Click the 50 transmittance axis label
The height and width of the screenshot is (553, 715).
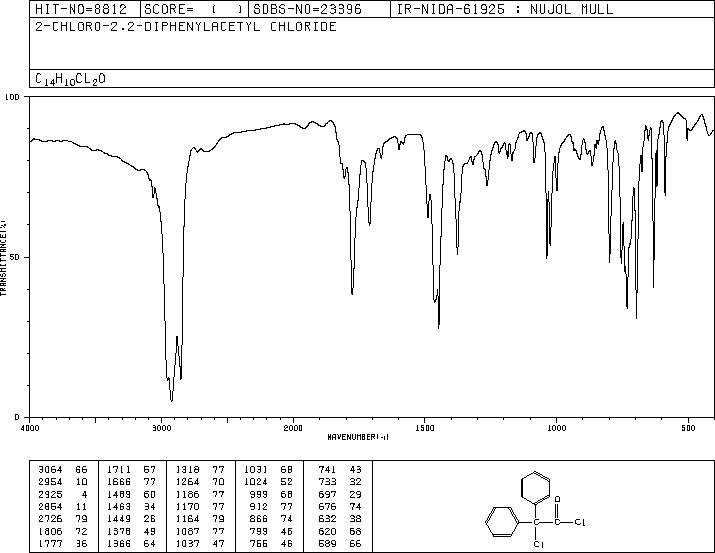coord(15,257)
